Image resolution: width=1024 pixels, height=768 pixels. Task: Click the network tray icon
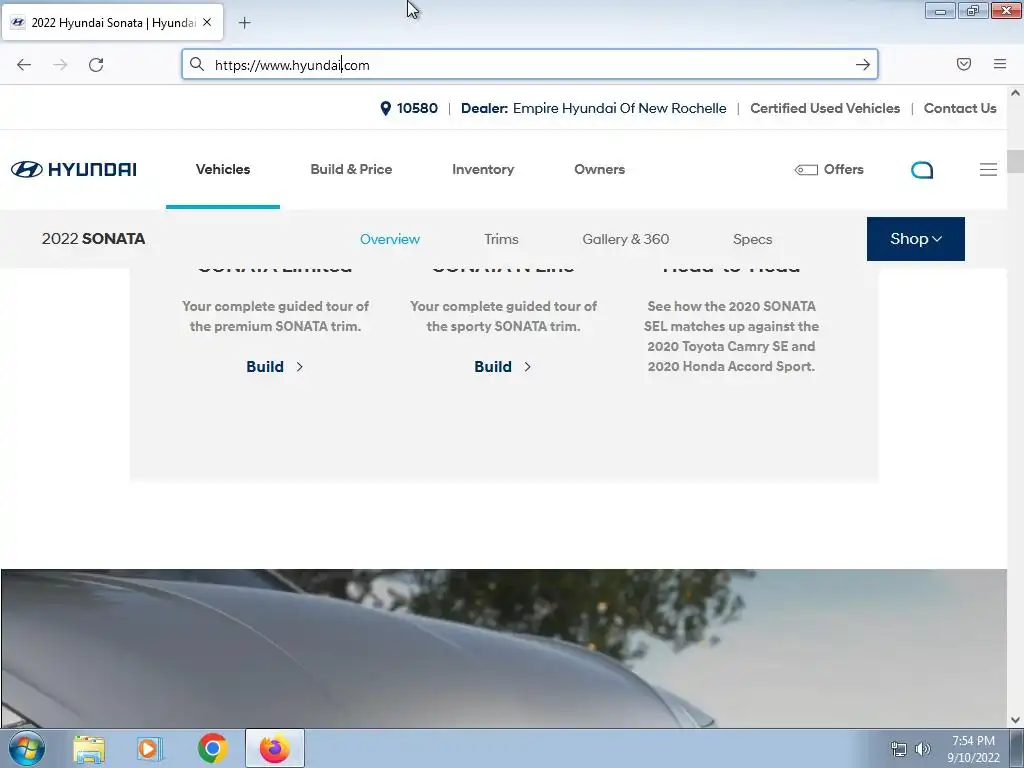pyautogui.click(x=899, y=749)
